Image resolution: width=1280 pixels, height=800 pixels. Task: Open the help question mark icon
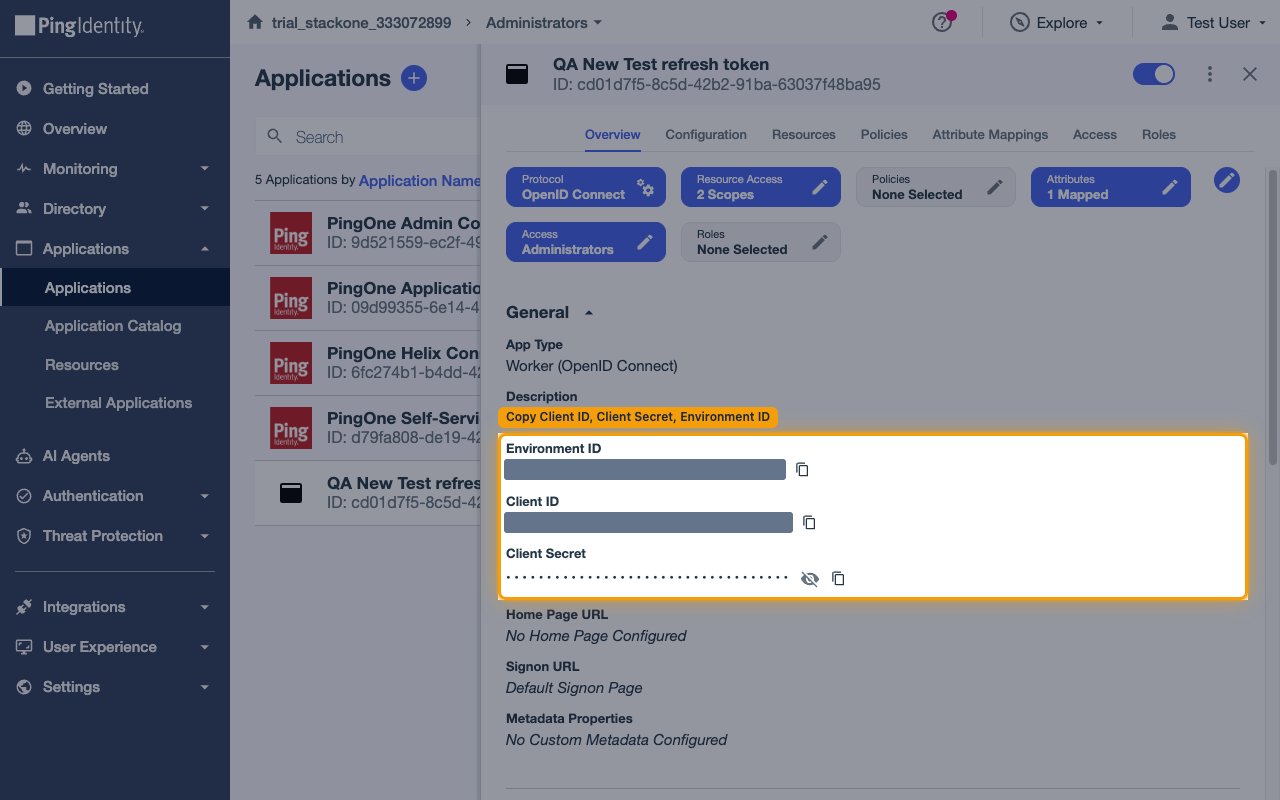942,22
